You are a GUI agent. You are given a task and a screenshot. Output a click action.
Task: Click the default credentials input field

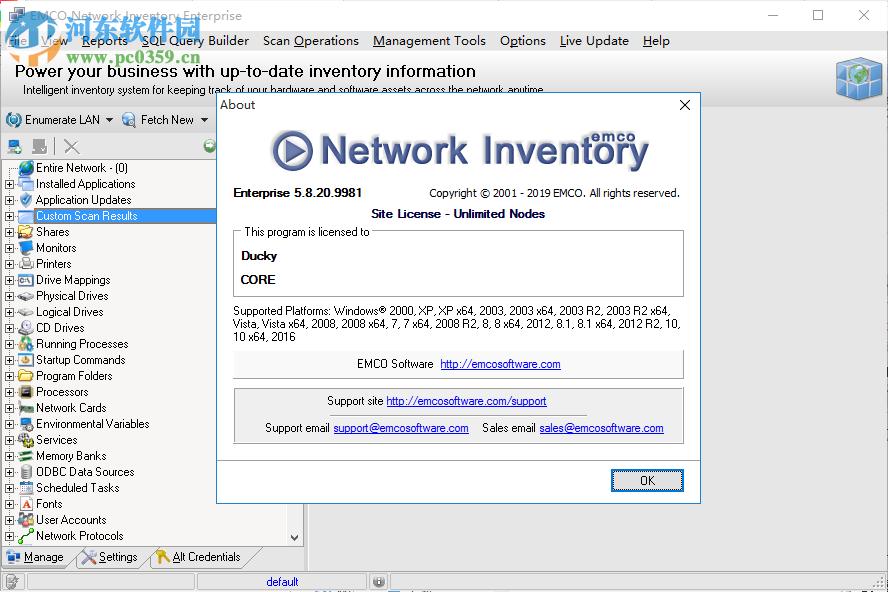[x=282, y=581]
